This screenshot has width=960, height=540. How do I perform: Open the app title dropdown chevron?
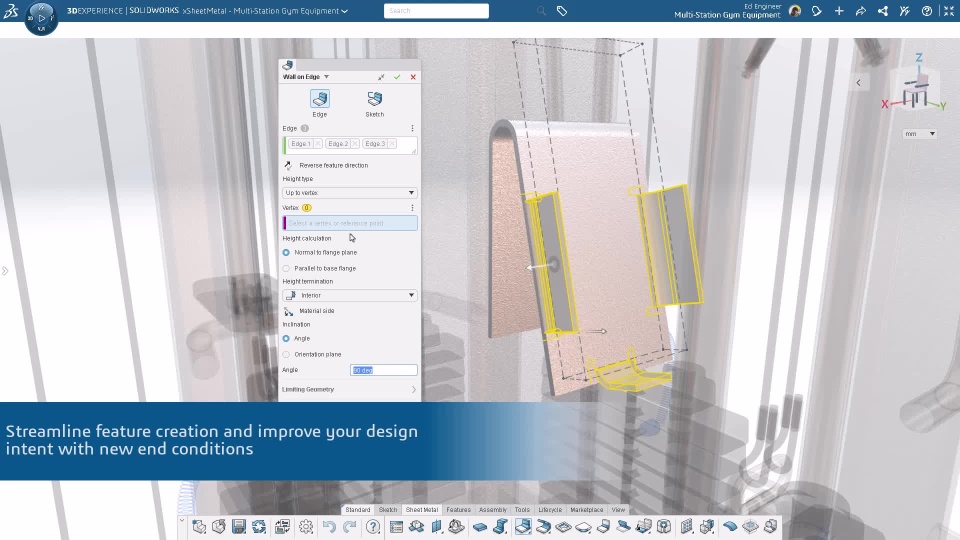(x=345, y=11)
